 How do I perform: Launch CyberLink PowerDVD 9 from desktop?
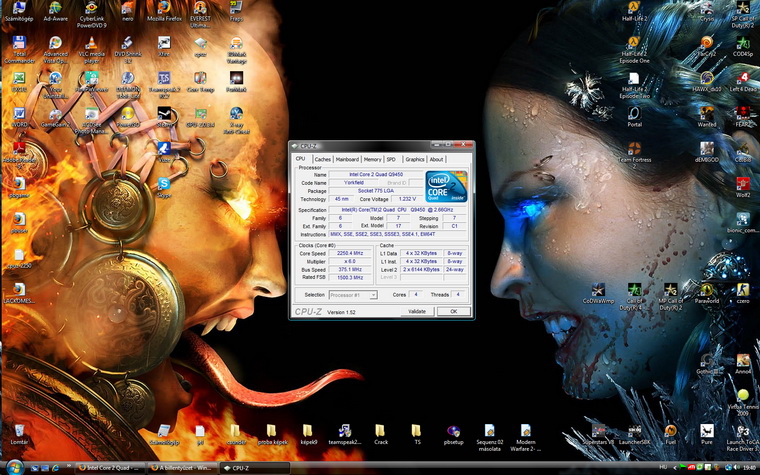click(x=92, y=15)
